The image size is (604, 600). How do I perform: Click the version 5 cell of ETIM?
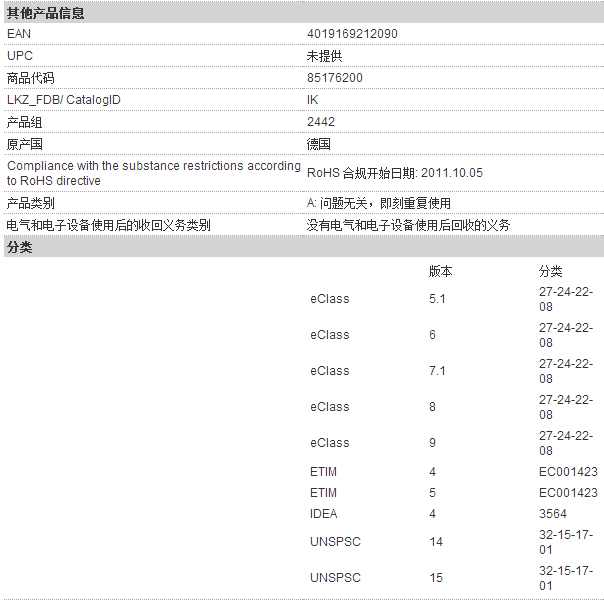433,493
